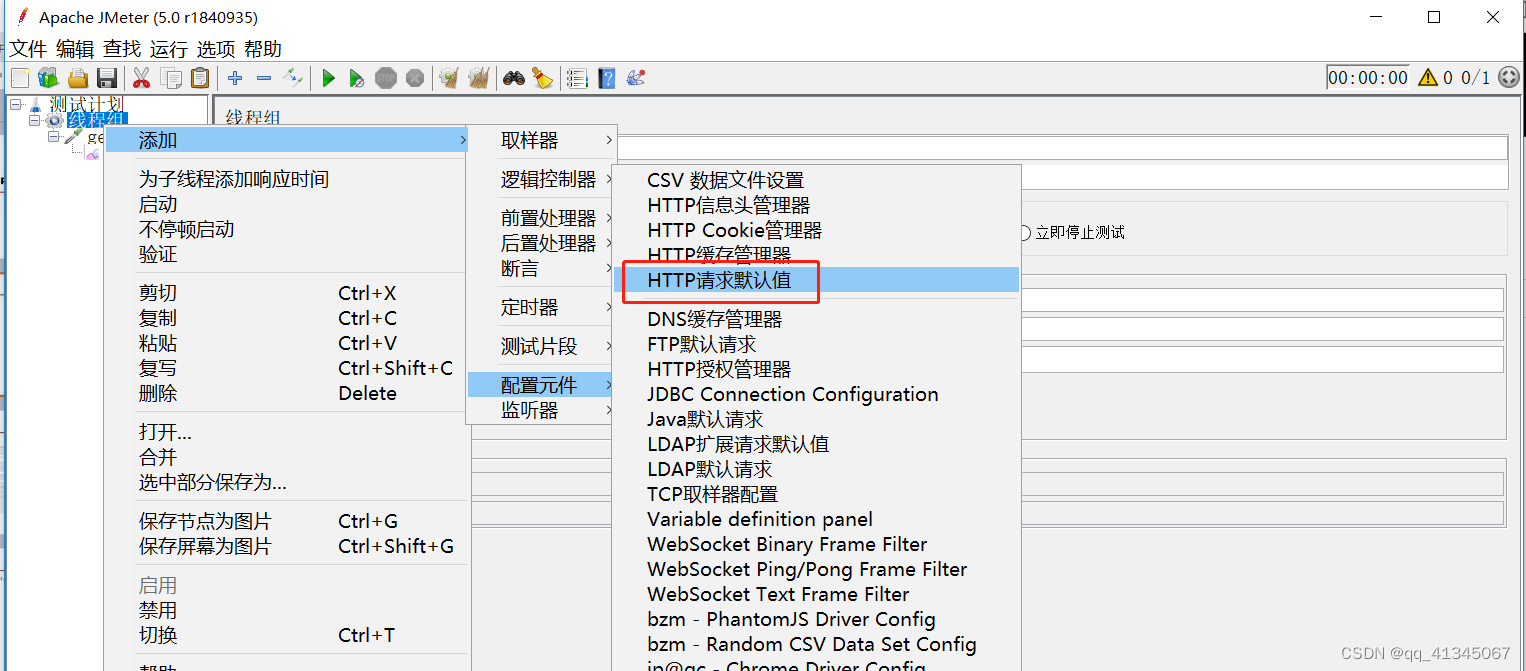Click 不停顿启动 in context menu
Screen dimensions: 1526x671
(x=286, y=229)
